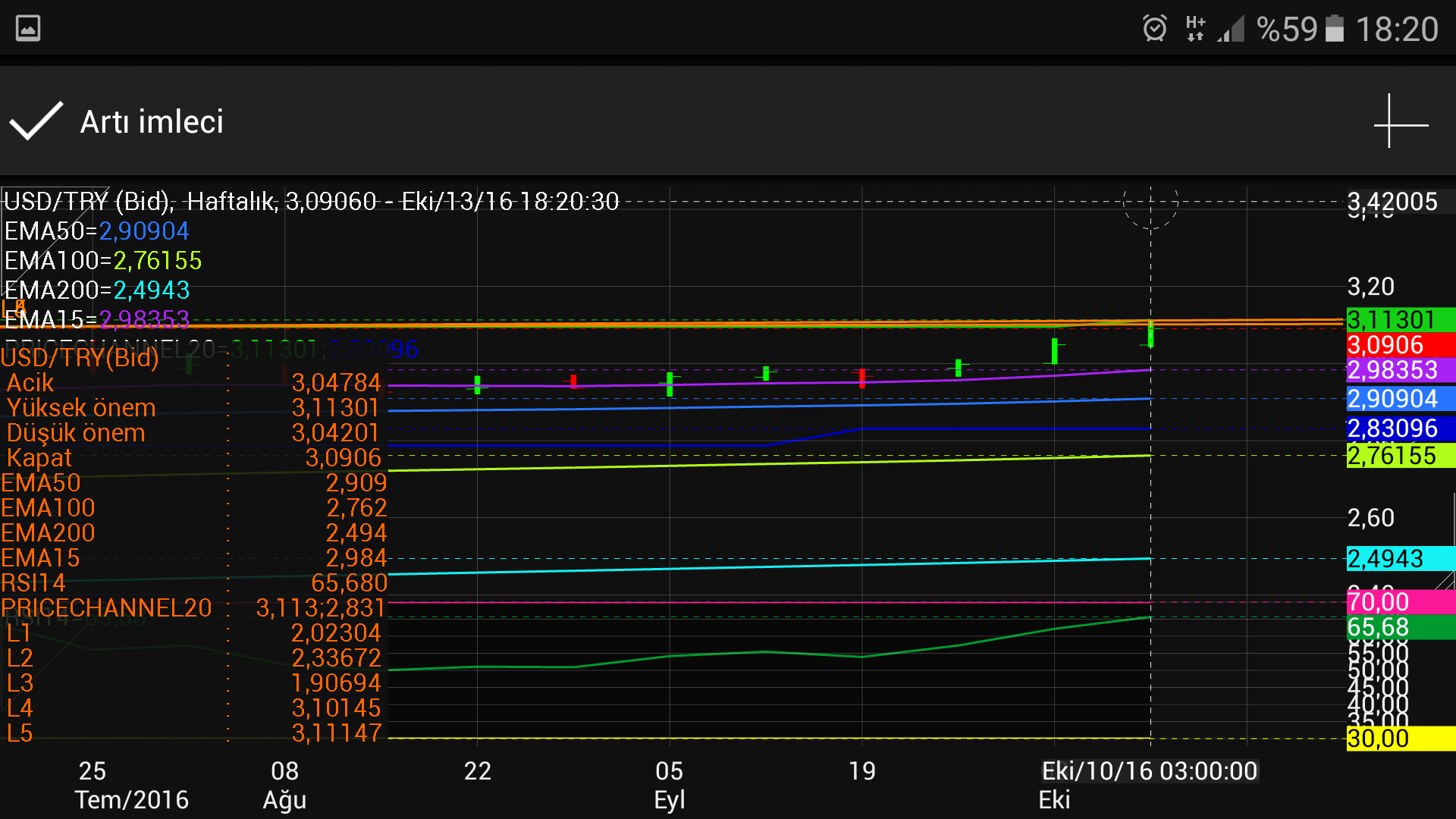Tap the plus crosshair icon top right

[x=1400, y=121]
